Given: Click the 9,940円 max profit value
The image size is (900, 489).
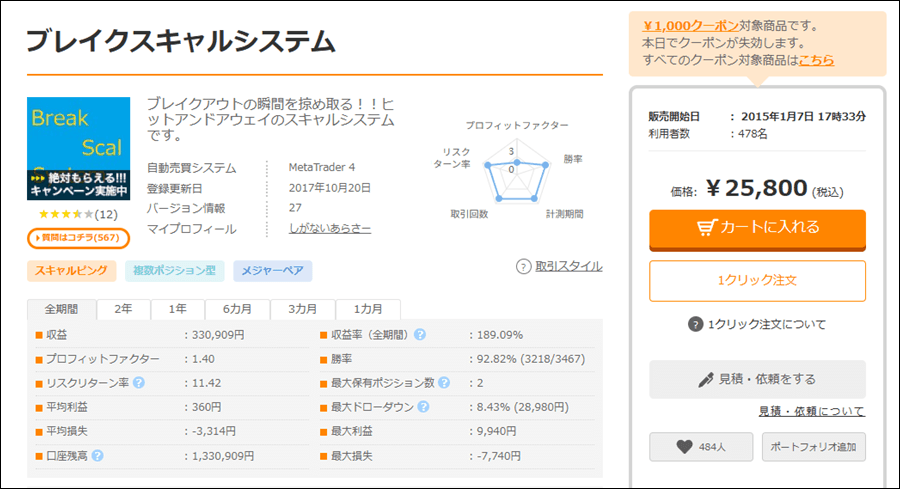Looking at the screenshot, I should click(496, 431).
